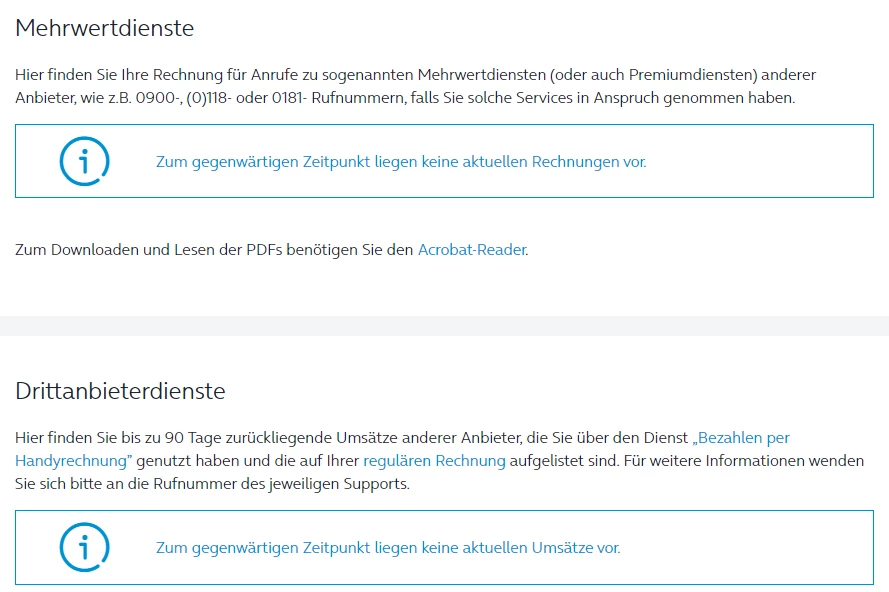
Task: Click the Mehrwertdienste section heading
Action: coord(104,28)
